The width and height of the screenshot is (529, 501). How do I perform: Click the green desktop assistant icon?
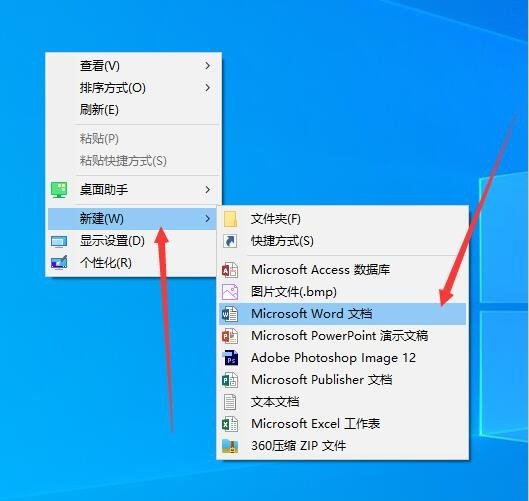click(x=59, y=190)
